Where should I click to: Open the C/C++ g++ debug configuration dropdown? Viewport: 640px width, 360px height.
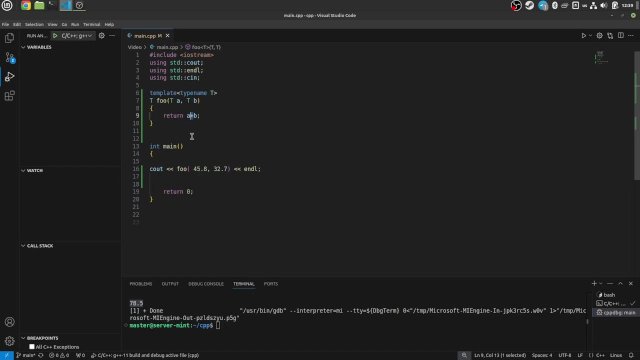point(77,36)
